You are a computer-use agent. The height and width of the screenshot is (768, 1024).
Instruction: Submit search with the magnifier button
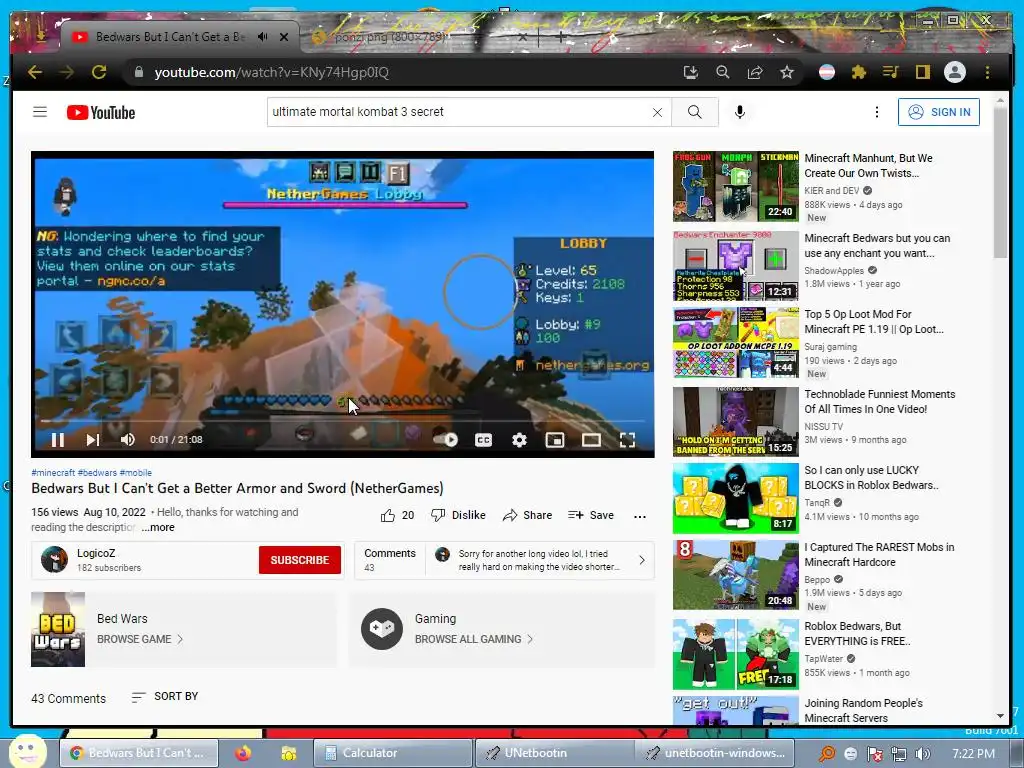(695, 112)
